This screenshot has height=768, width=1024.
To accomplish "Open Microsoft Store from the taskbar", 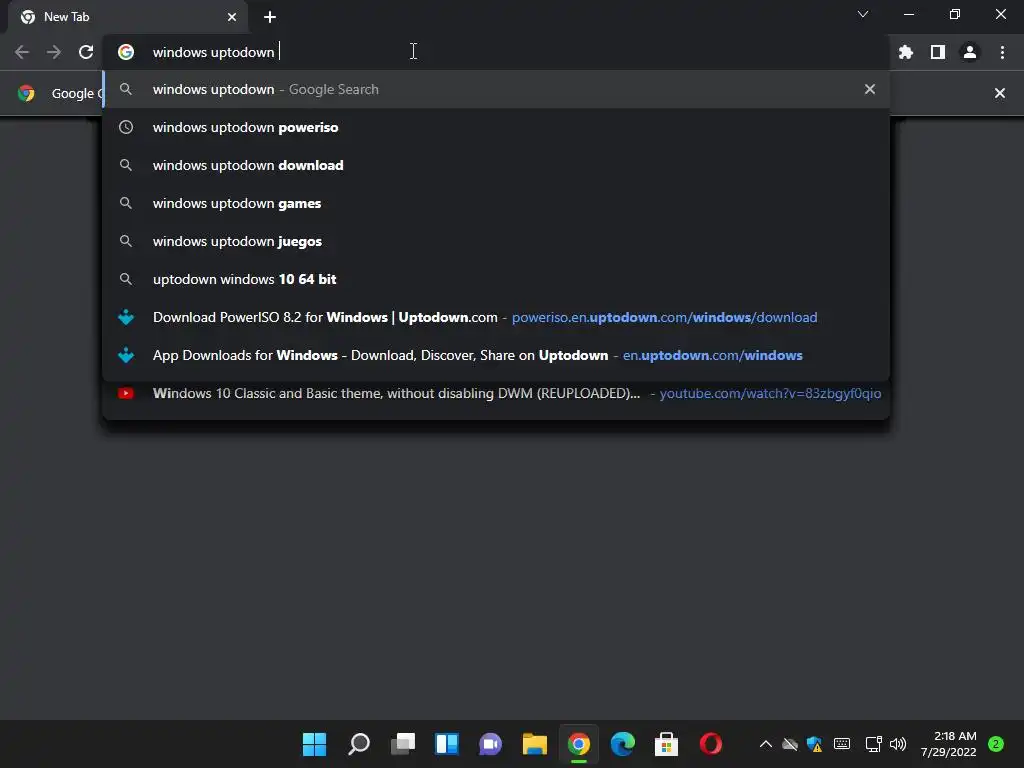I will coord(667,744).
